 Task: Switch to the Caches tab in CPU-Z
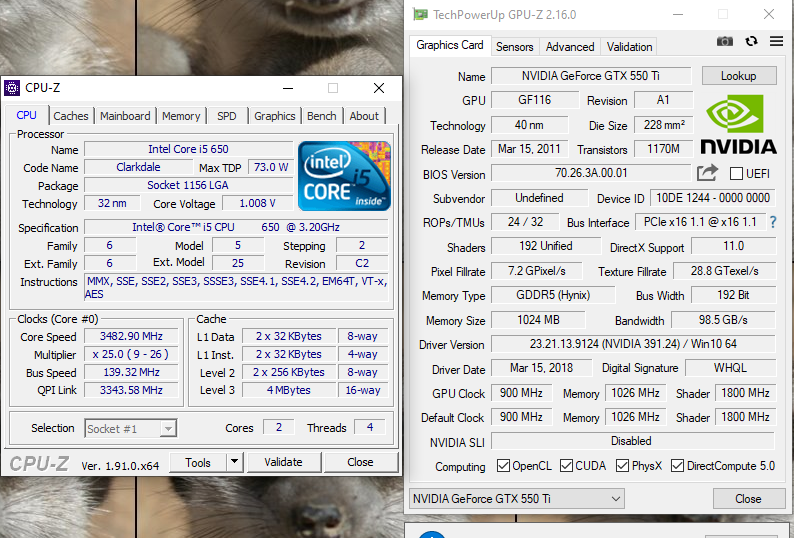click(x=71, y=116)
